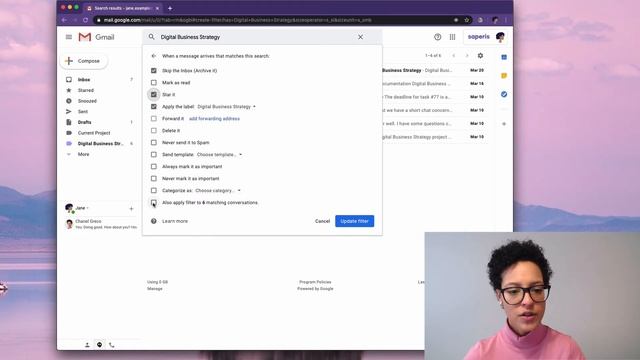Open the Drafts folder
Viewport: 640px width, 360px height.
(x=84, y=122)
